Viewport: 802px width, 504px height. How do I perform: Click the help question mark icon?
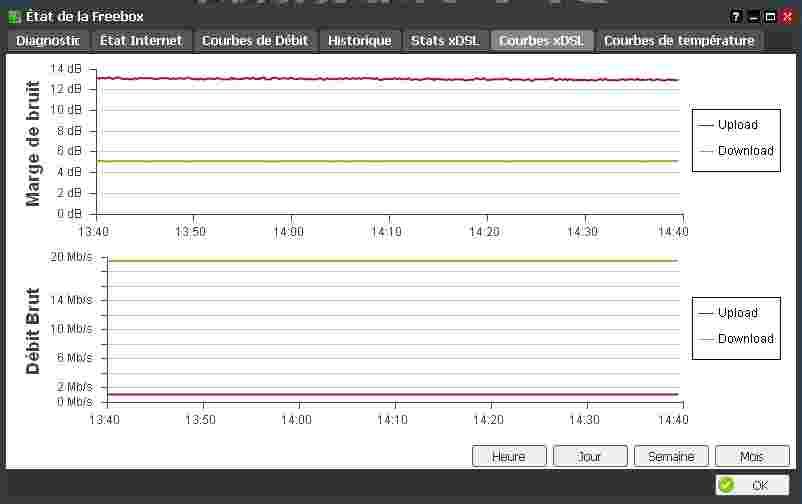point(736,17)
